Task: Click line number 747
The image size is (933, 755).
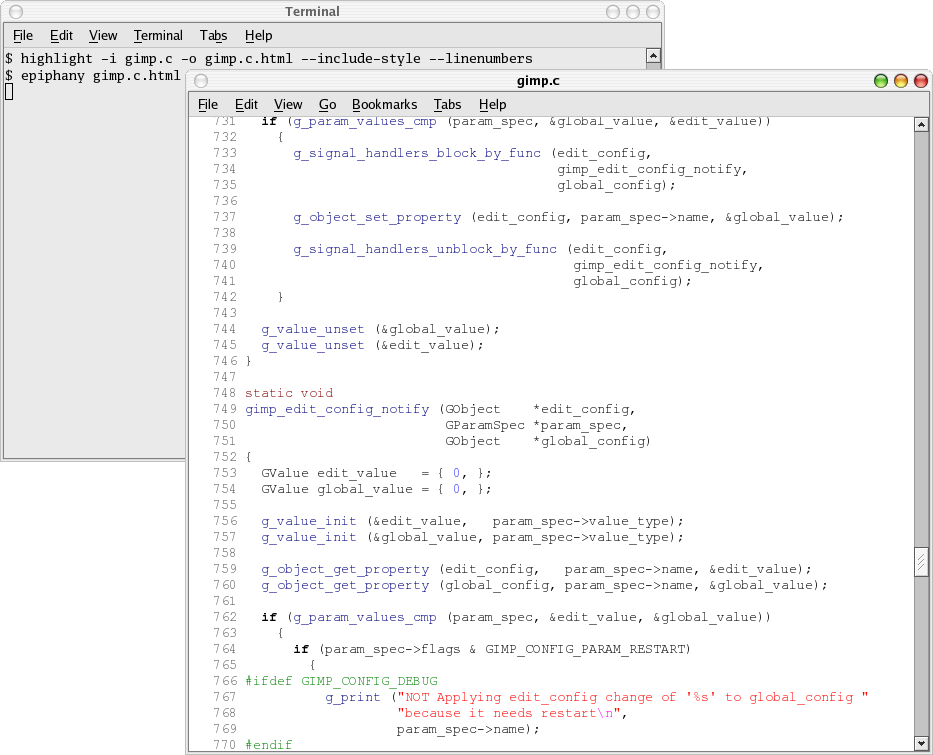Action: pyautogui.click(x=224, y=377)
